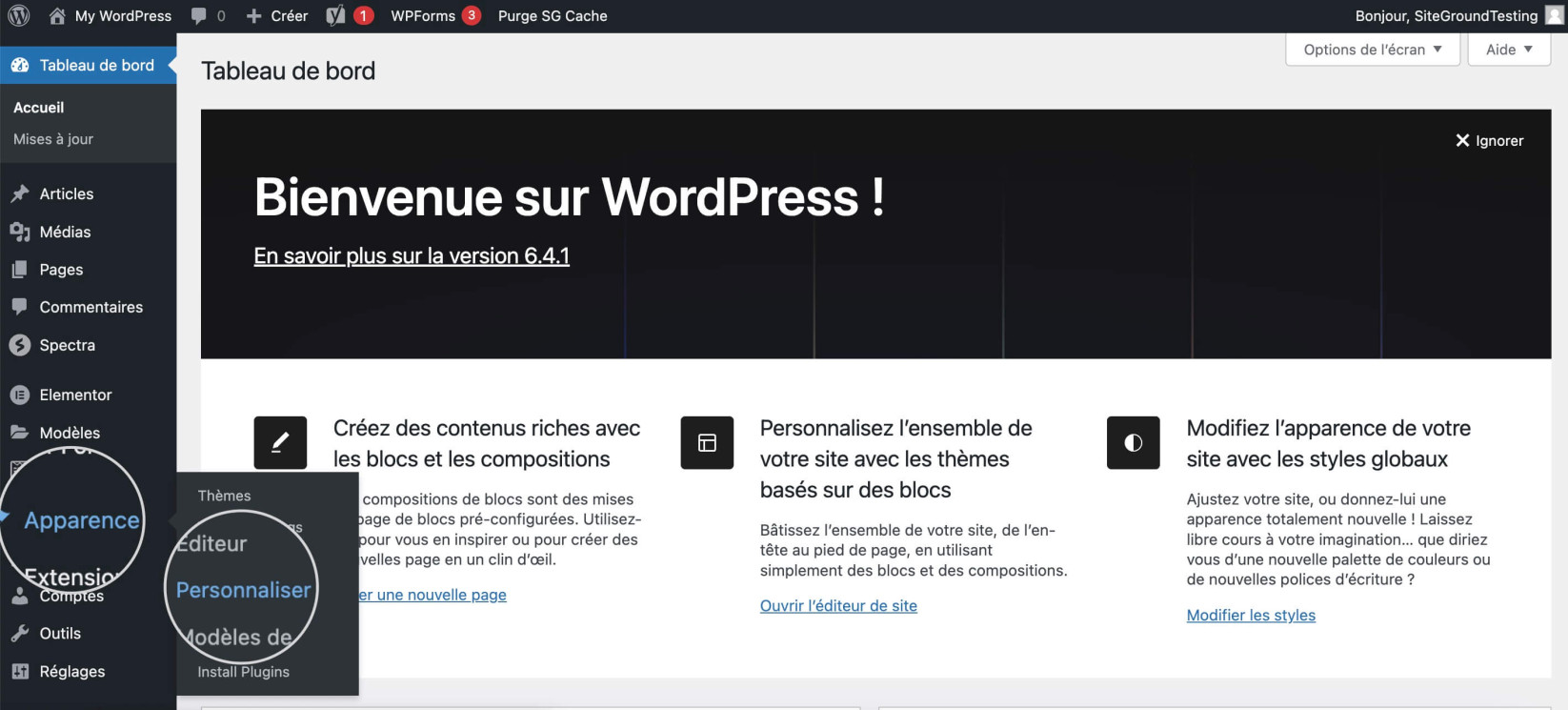Screen dimensions: 1568x710
Task: Open Install Plugins submenu item
Action: point(243,672)
